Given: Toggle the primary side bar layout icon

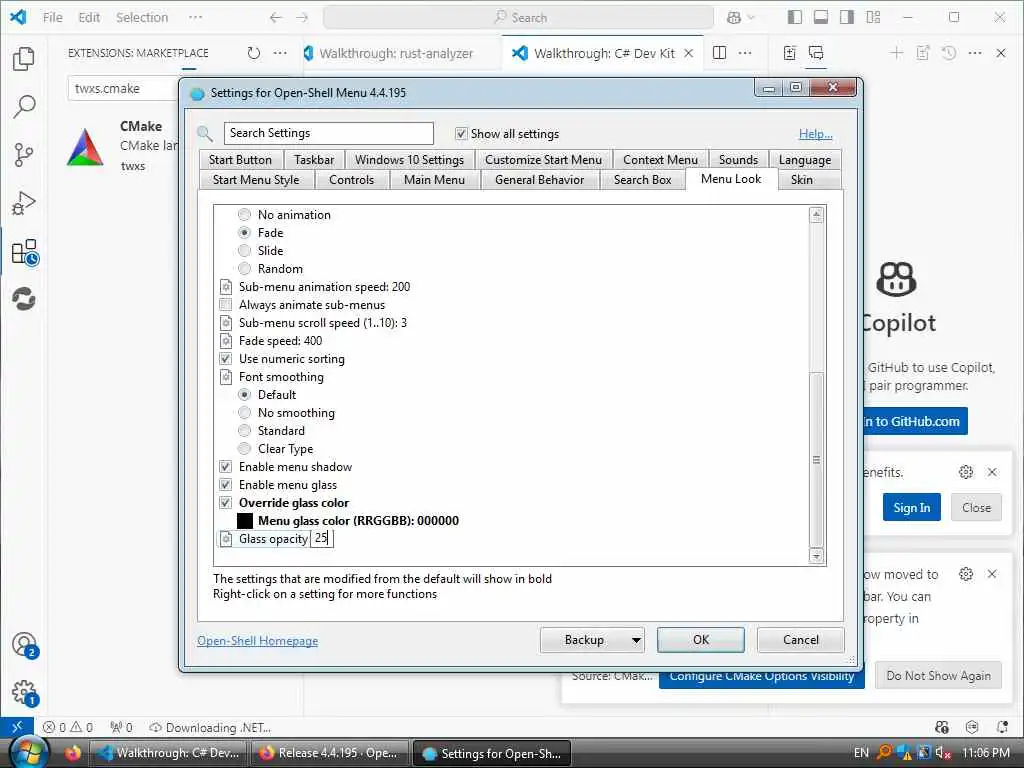Looking at the screenshot, I should pyautogui.click(x=795, y=18).
